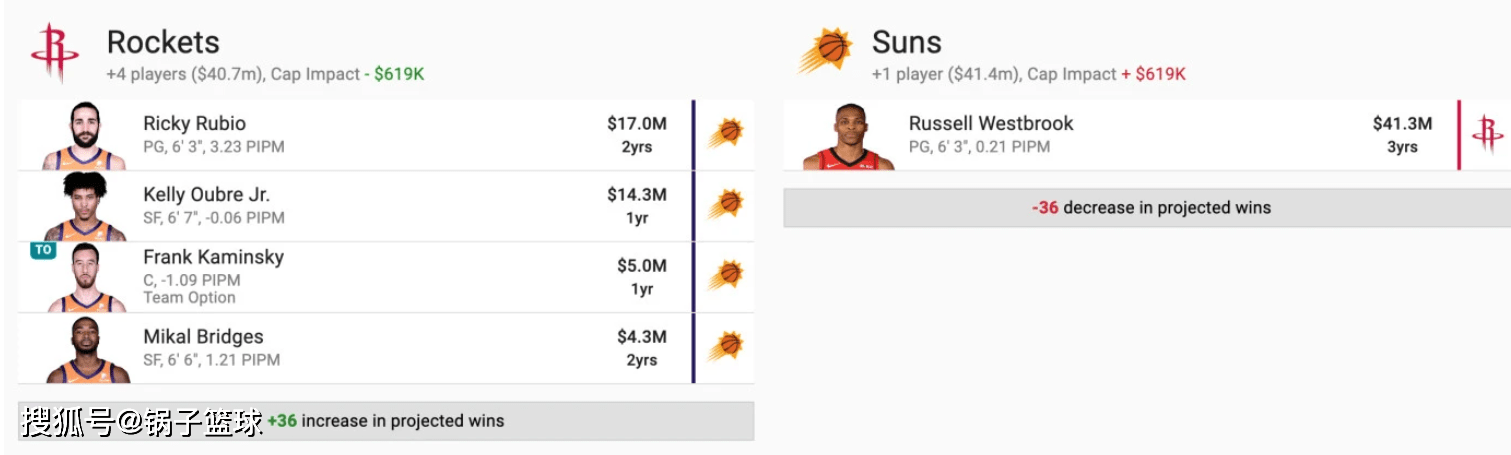Viewport: 1511px width, 455px height.
Task: Open Kelly Oubre Jr.'s player photo
Action: coord(85,206)
